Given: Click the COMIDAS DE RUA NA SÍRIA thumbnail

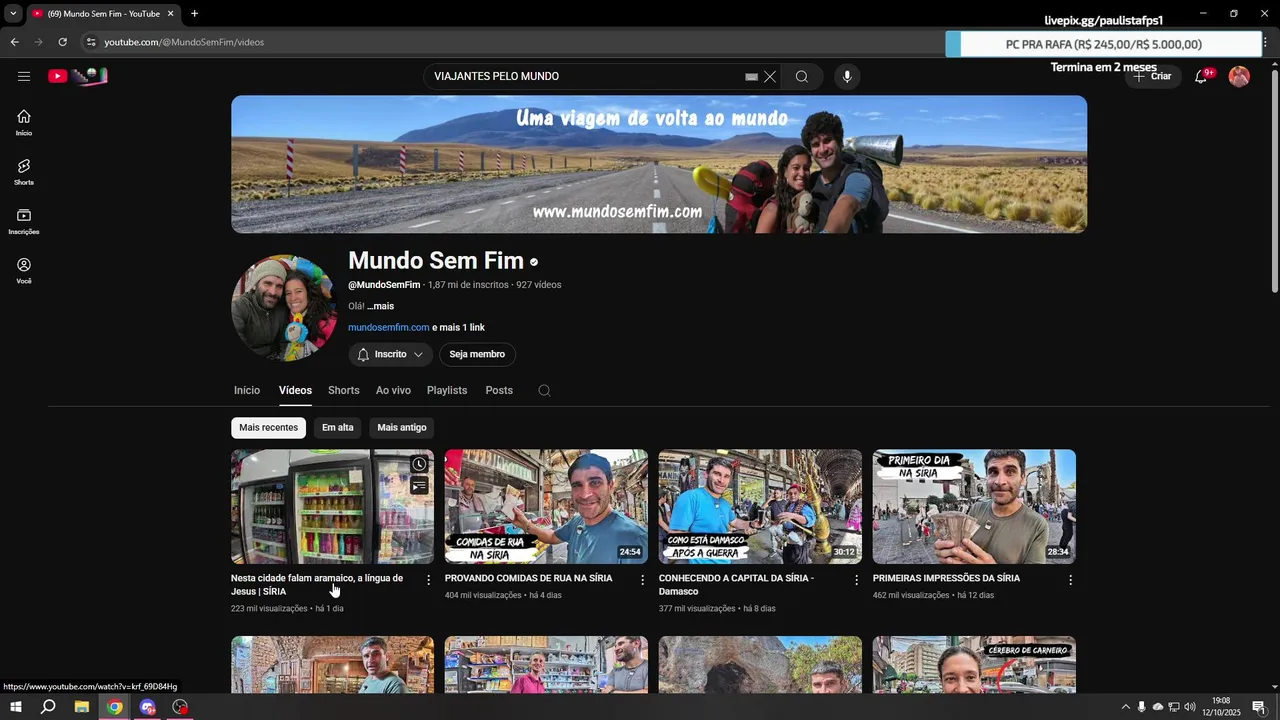Looking at the screenshot, I should click(546, 507).
